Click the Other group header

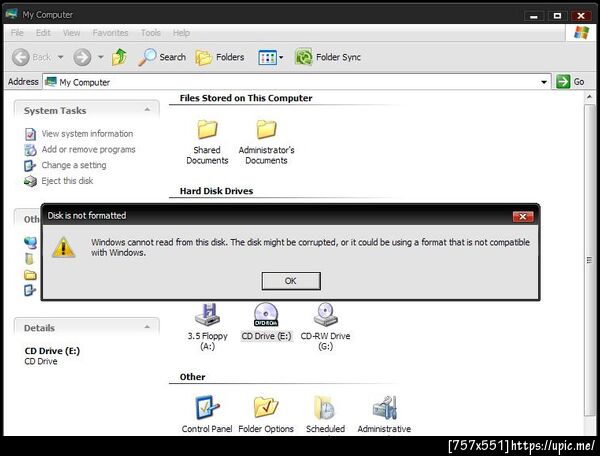point(192,377)
